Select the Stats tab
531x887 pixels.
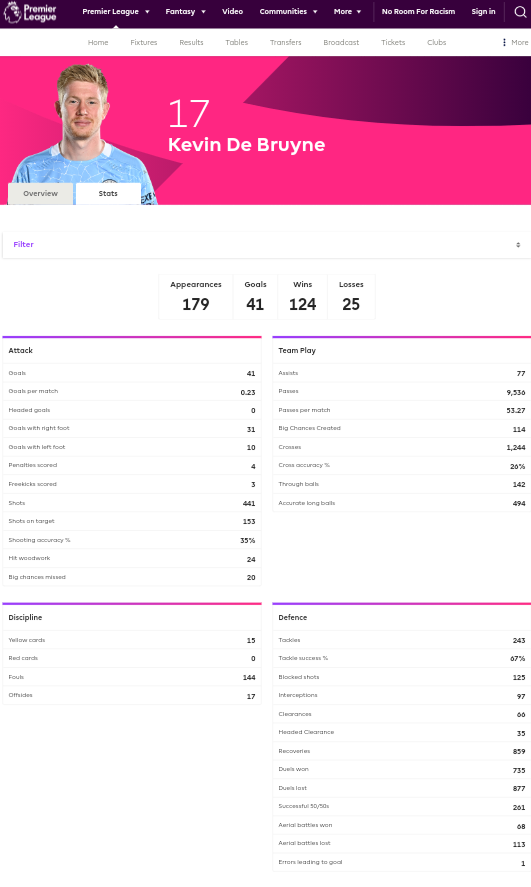click(x=108, y=193)
